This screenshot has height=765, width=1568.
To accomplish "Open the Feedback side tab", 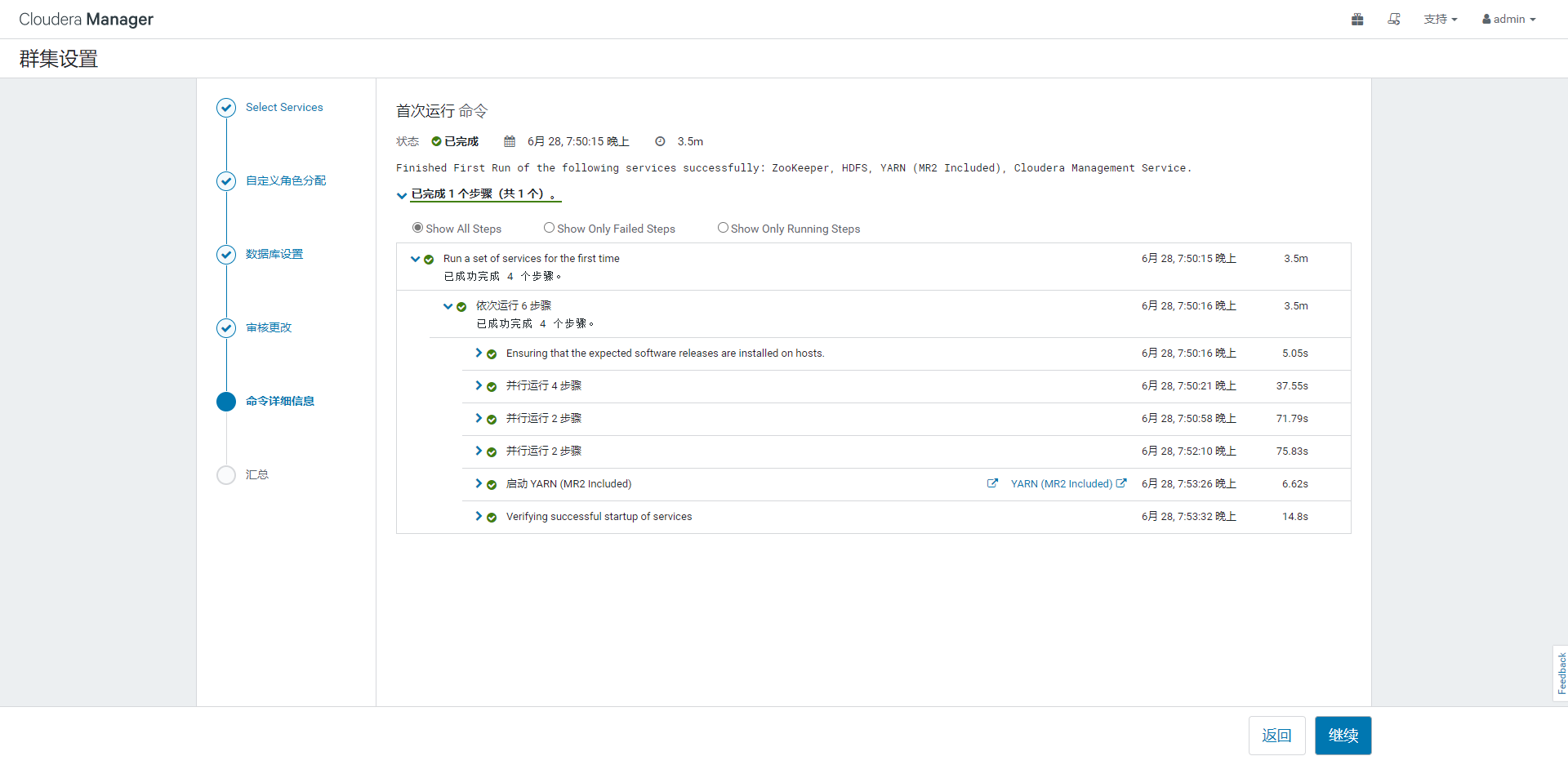I will click(x=1561, y=674).
